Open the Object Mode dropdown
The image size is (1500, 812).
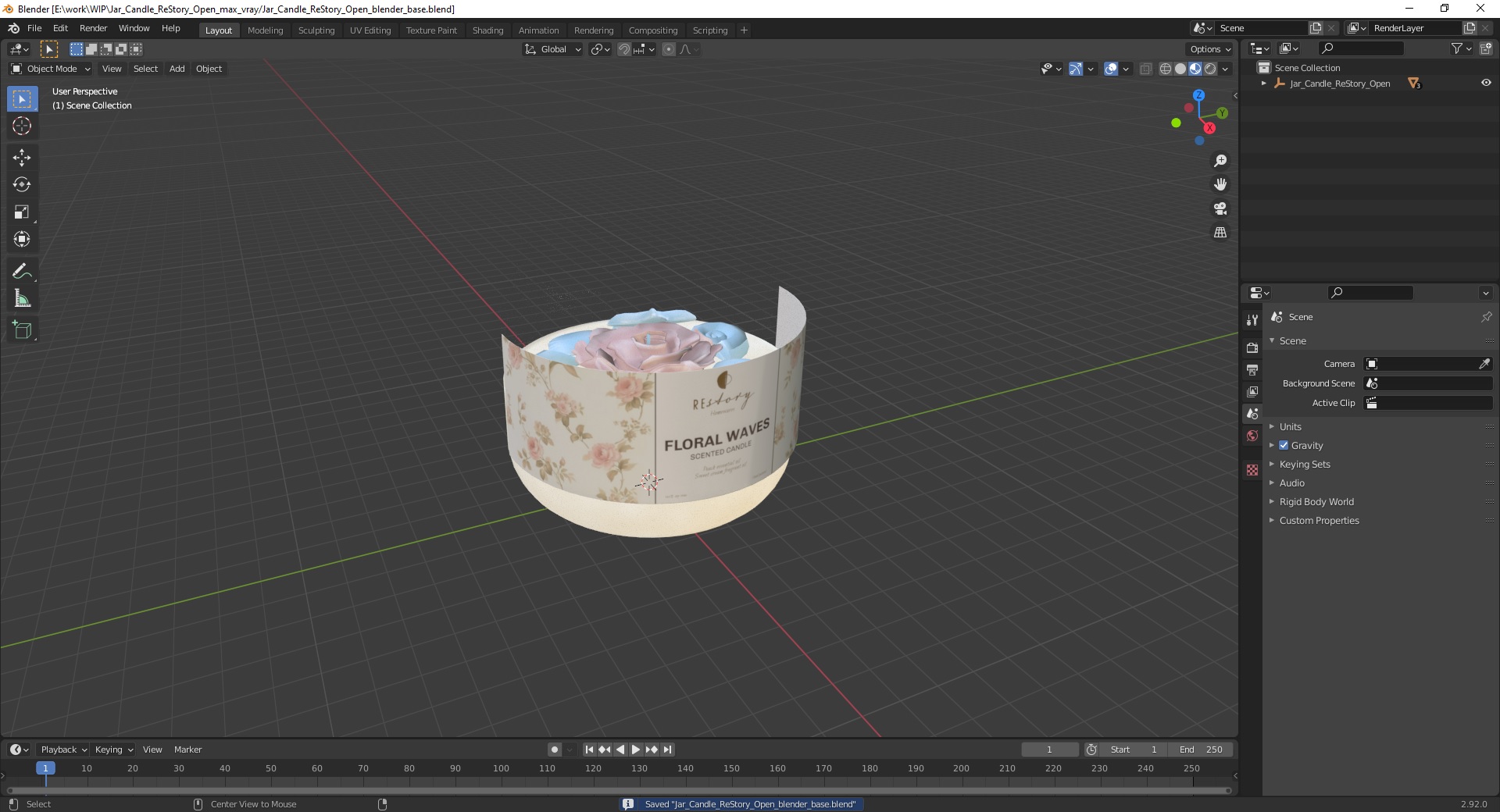50,69
